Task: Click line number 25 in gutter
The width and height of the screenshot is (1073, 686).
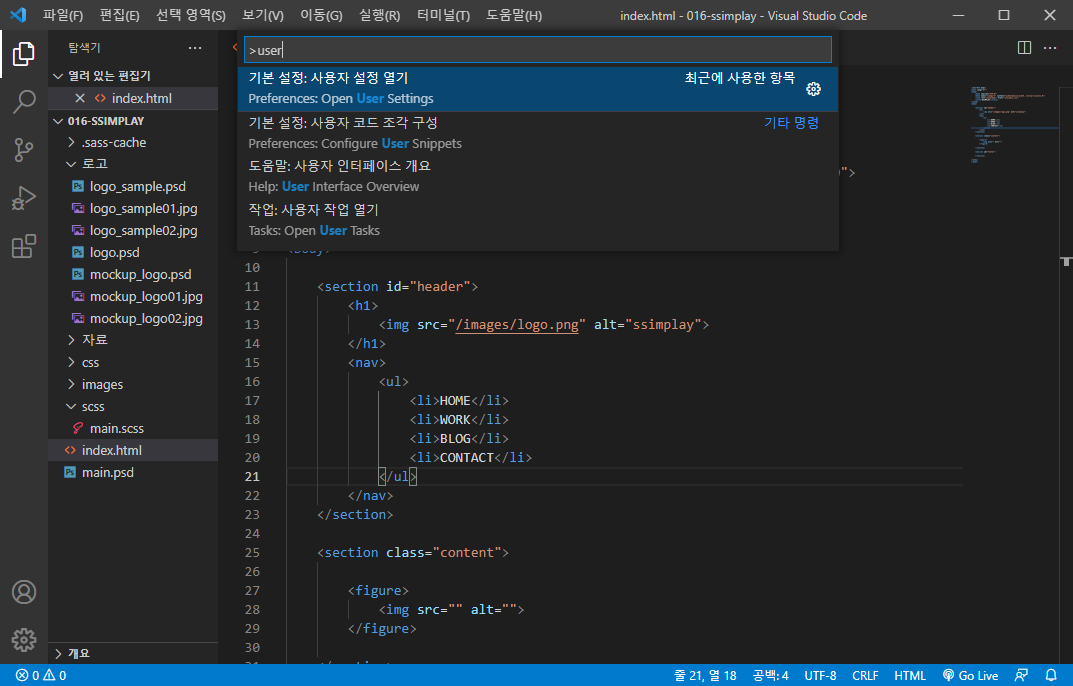Action: [x=252, y=552]
